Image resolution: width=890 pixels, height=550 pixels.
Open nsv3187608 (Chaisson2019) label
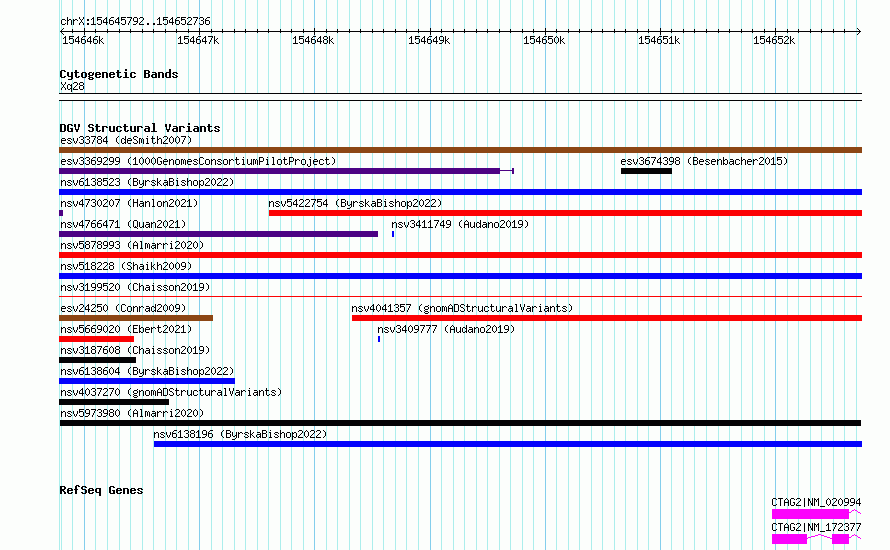pos(135,350)
